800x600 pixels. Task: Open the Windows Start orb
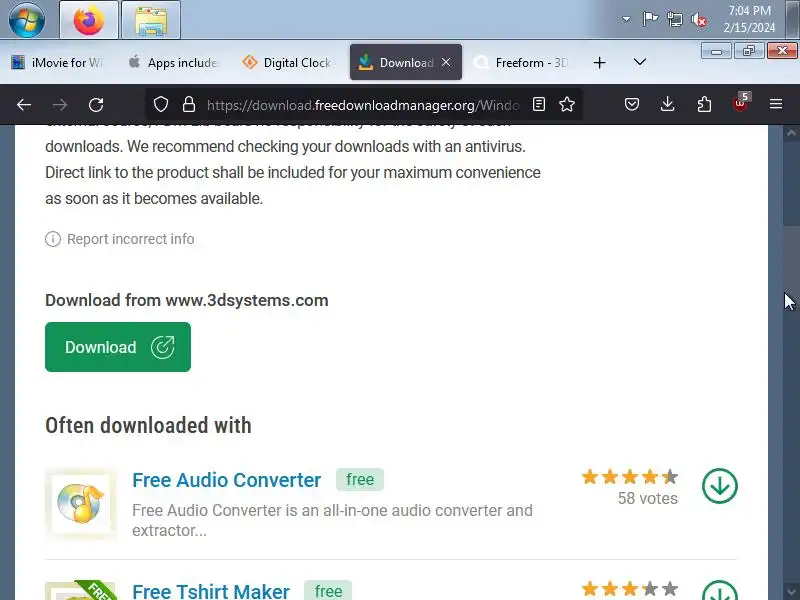coord(27,20)
